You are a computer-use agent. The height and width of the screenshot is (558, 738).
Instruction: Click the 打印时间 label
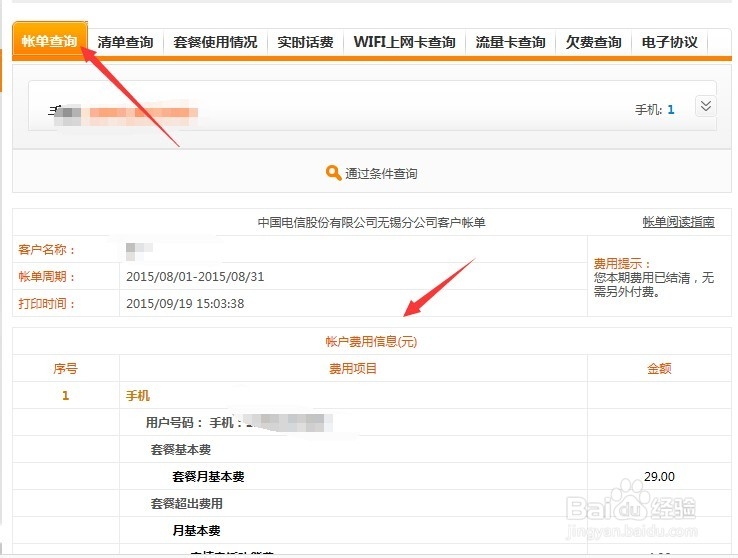pos(47,303)
